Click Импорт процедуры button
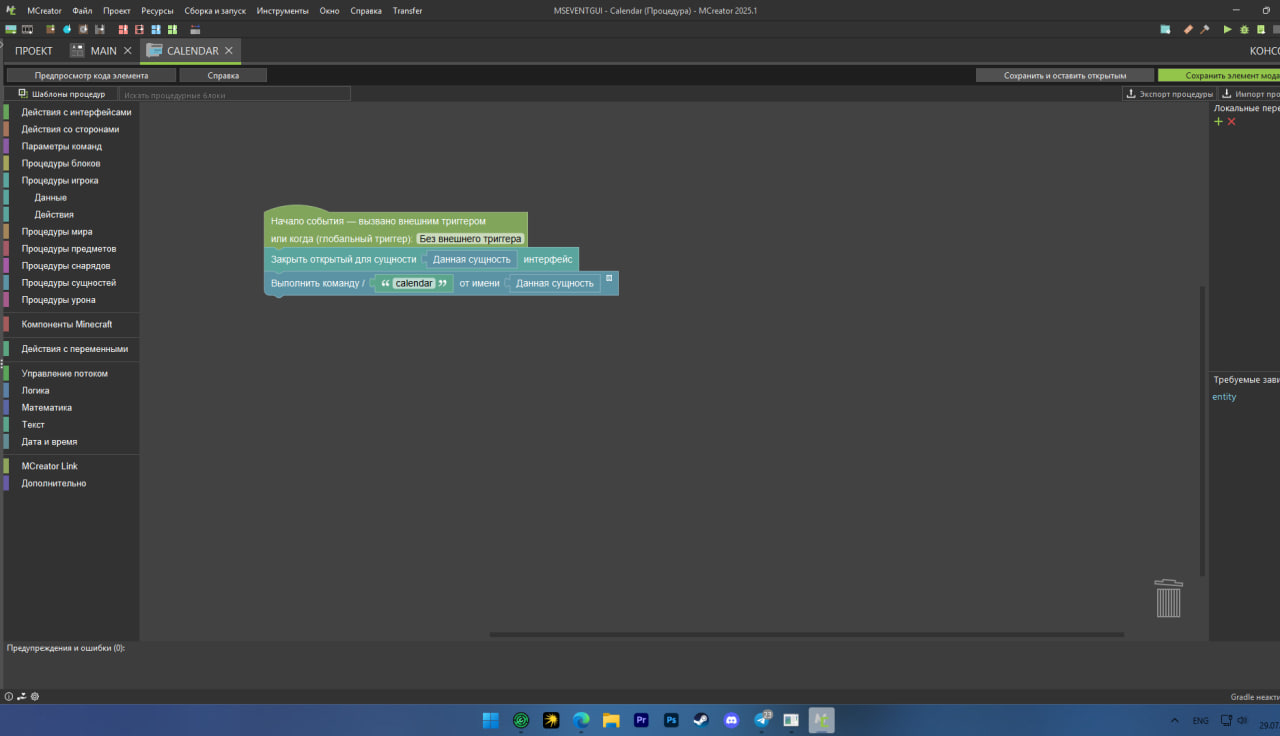The width and height of the screenshot is (1280, 736). (x=1250, y=94)
